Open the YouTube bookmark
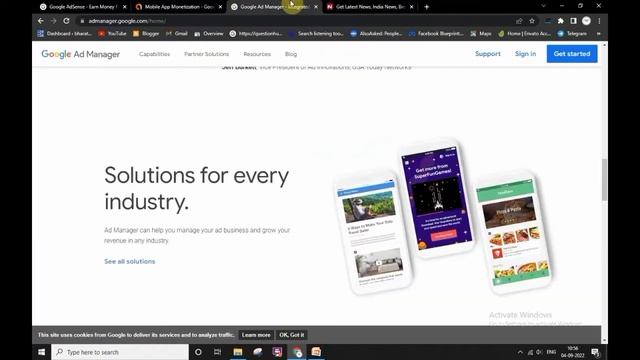This screenshot has height=360, width=640. coord(112,33)
